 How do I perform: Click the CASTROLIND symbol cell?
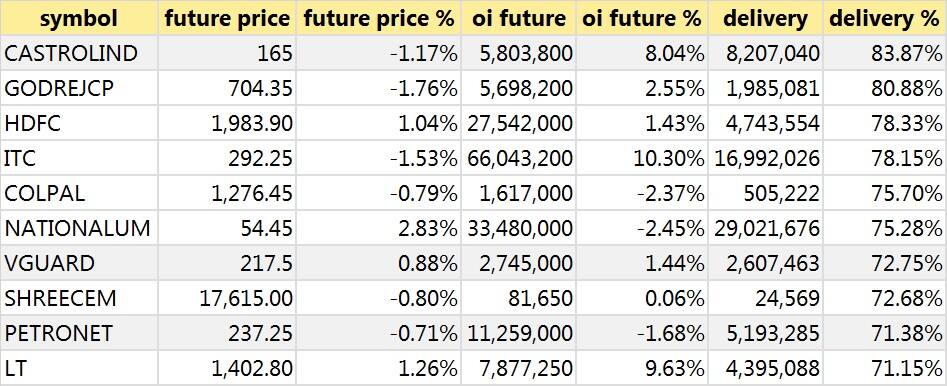79,53
